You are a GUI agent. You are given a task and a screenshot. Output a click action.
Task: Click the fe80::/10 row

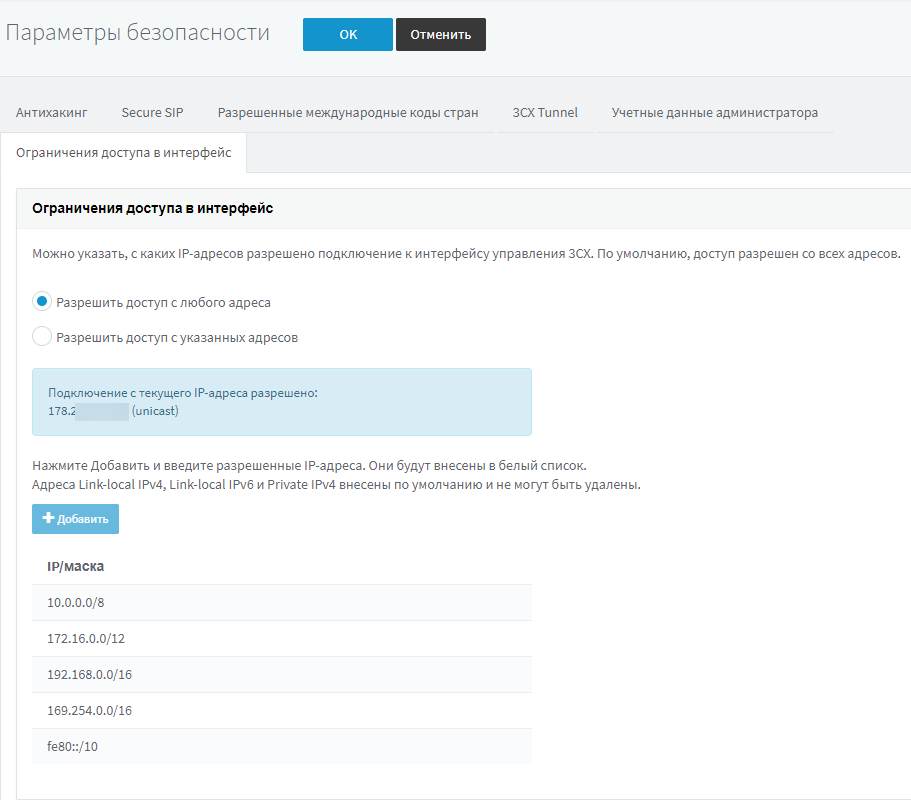(281, 747)
